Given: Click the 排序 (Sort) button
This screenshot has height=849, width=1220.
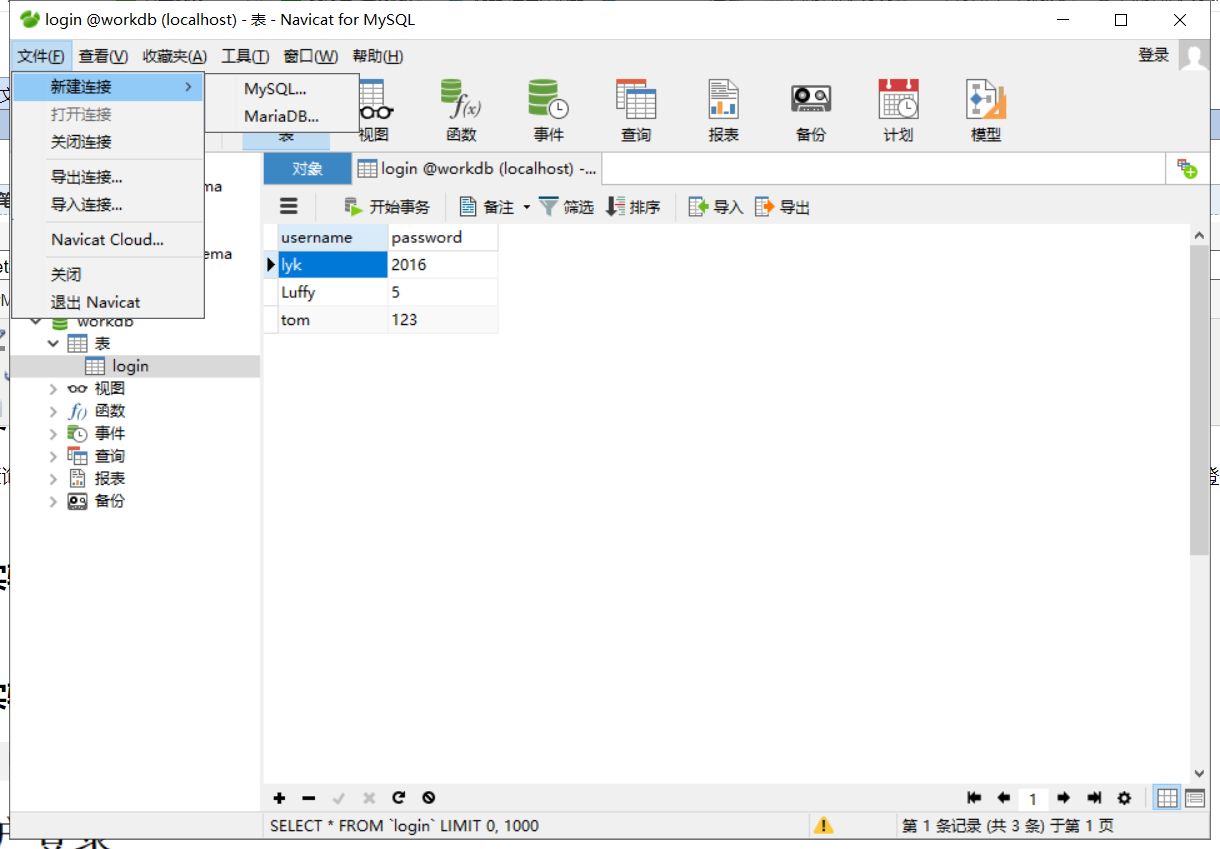Looking at the screenshot, I should point(634,207).
